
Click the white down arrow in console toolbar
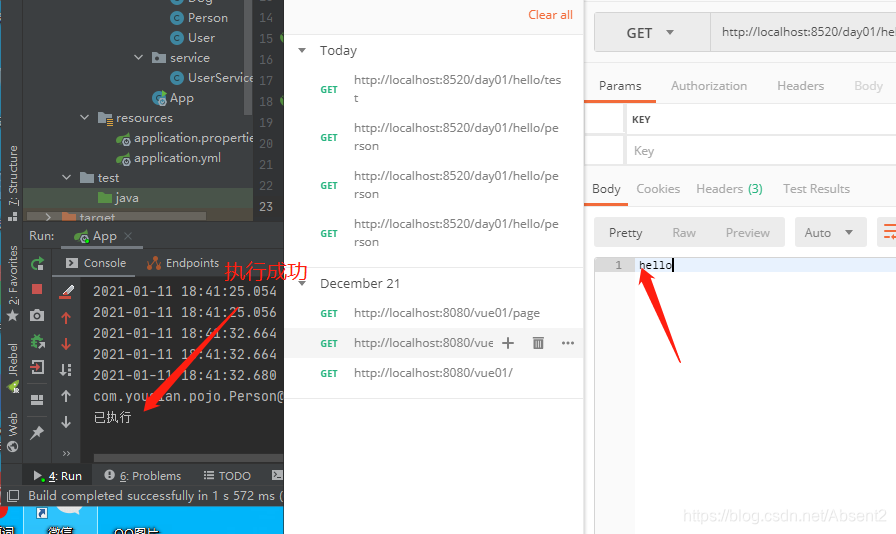[x=66, y=422]
